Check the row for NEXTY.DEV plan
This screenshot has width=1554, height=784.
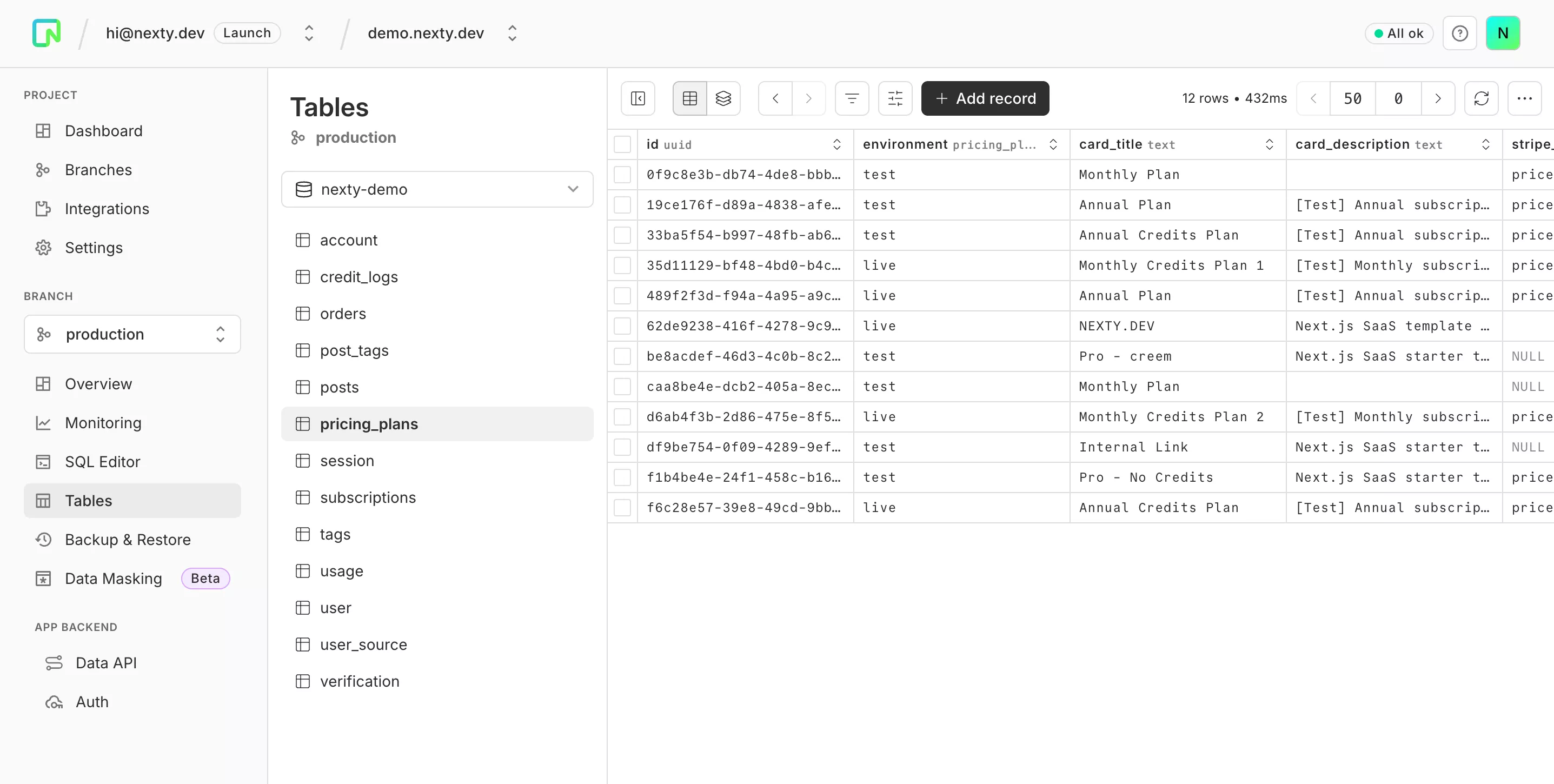[x=622, y=326]
